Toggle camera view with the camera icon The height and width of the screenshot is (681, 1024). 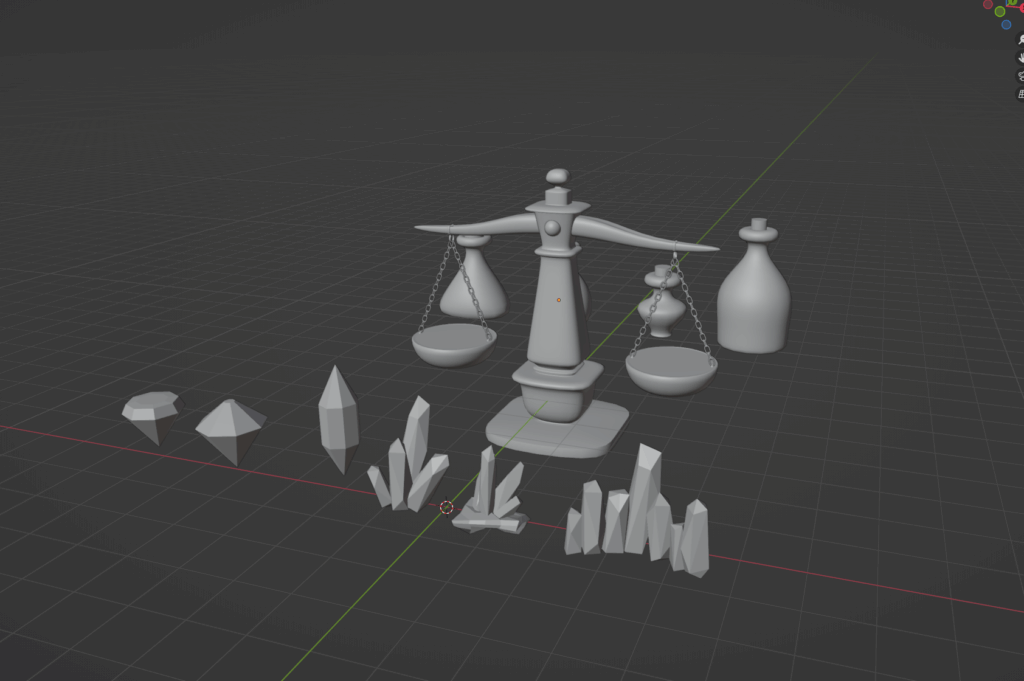1020,75
